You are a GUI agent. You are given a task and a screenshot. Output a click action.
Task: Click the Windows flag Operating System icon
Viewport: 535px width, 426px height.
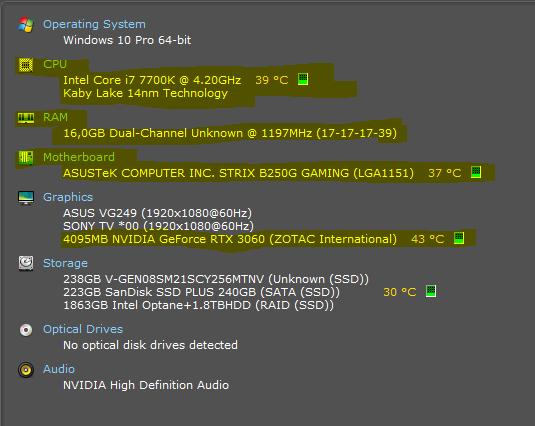(26, 25)
